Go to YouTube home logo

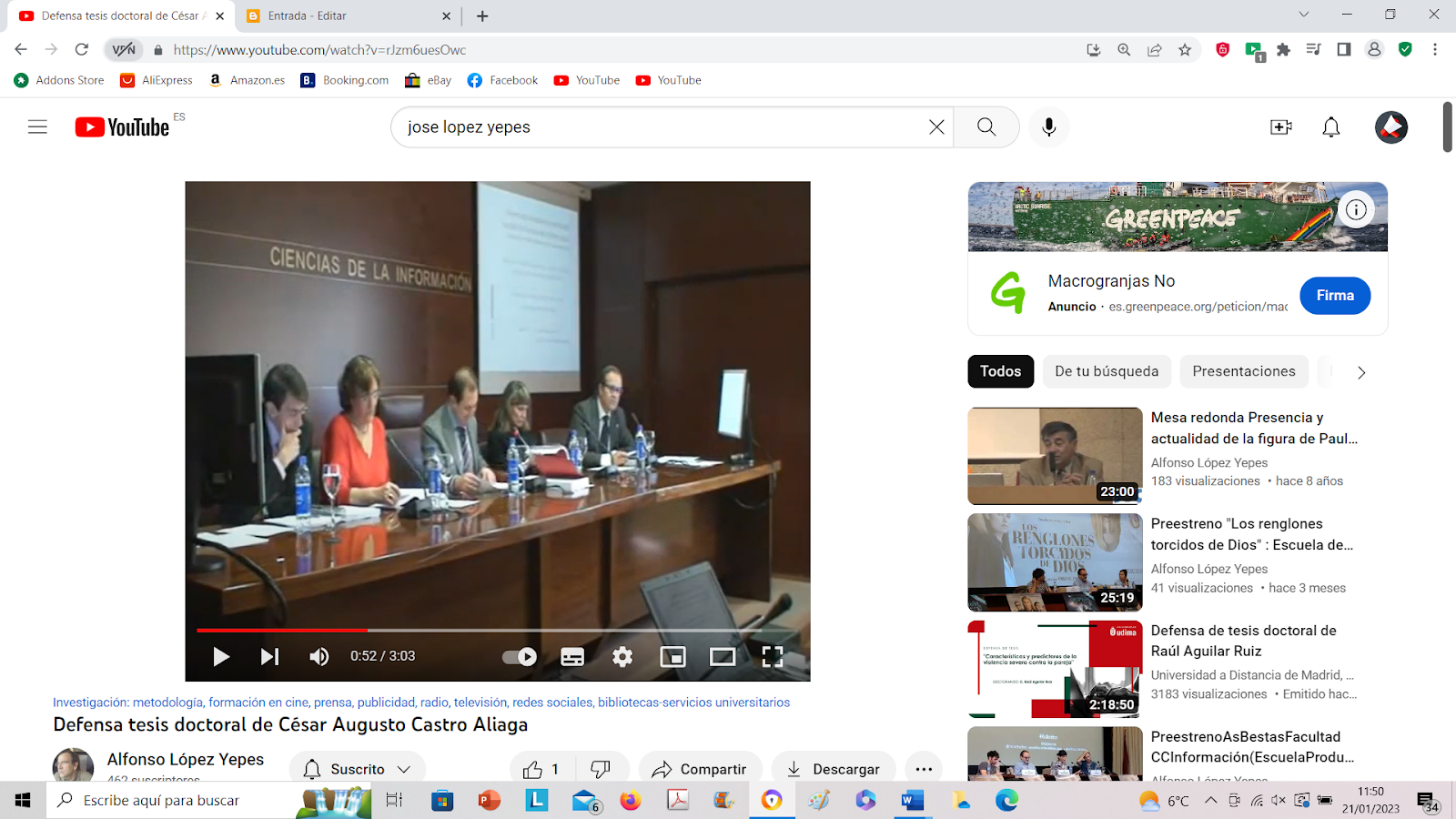tap(123, 127)
